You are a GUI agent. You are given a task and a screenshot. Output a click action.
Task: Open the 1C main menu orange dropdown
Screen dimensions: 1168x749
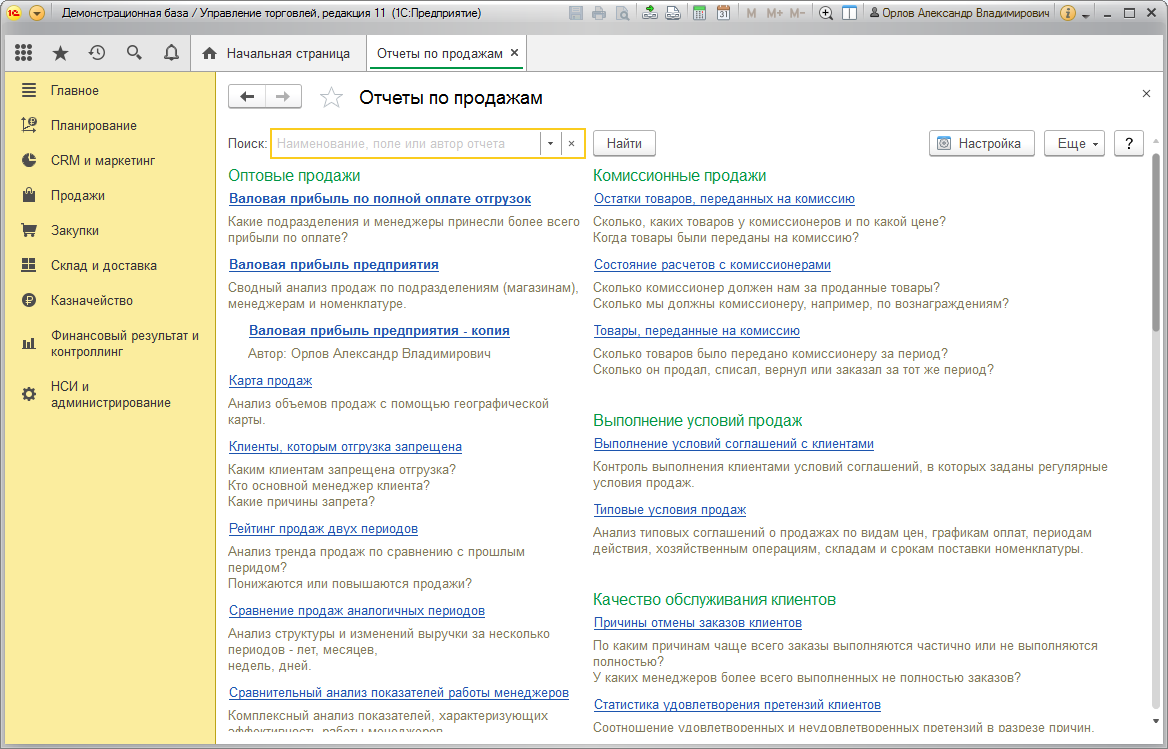coord(37,13)
